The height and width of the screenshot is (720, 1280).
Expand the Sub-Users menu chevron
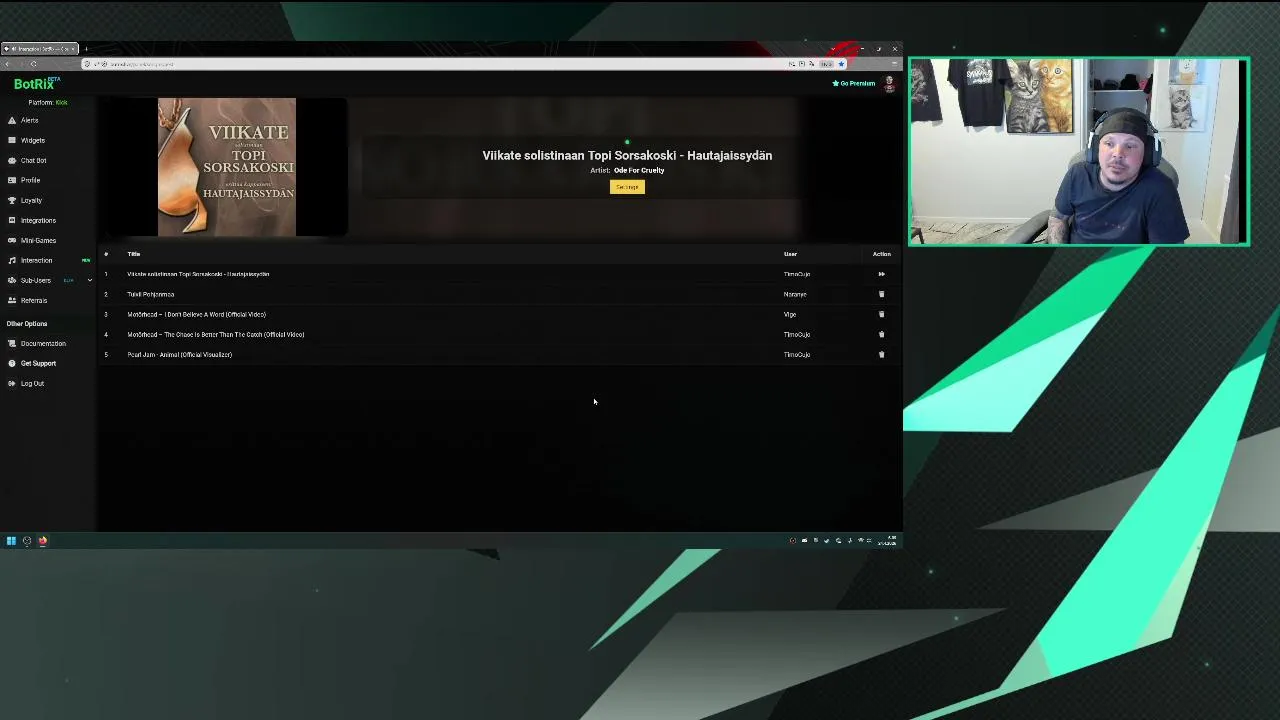pyautogui.click(x=89, y=280)
